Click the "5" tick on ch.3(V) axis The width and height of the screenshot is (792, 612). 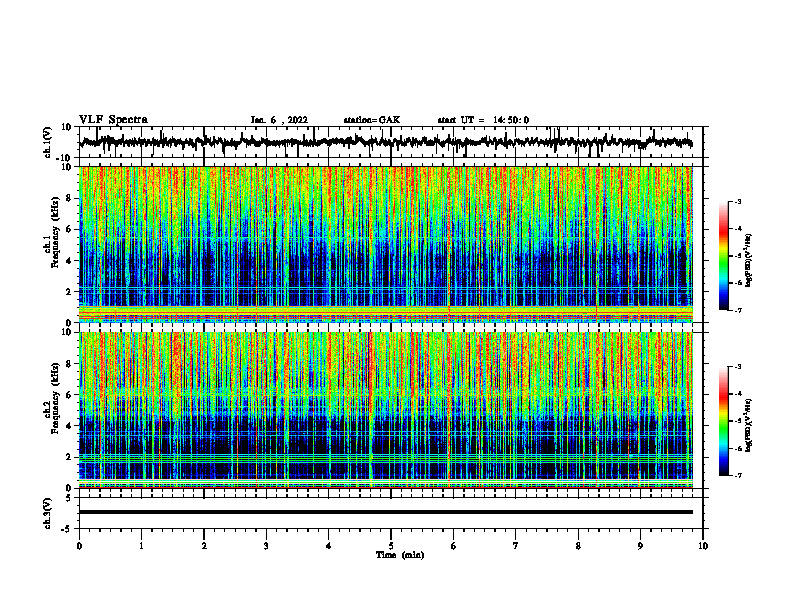click(69, 498)
